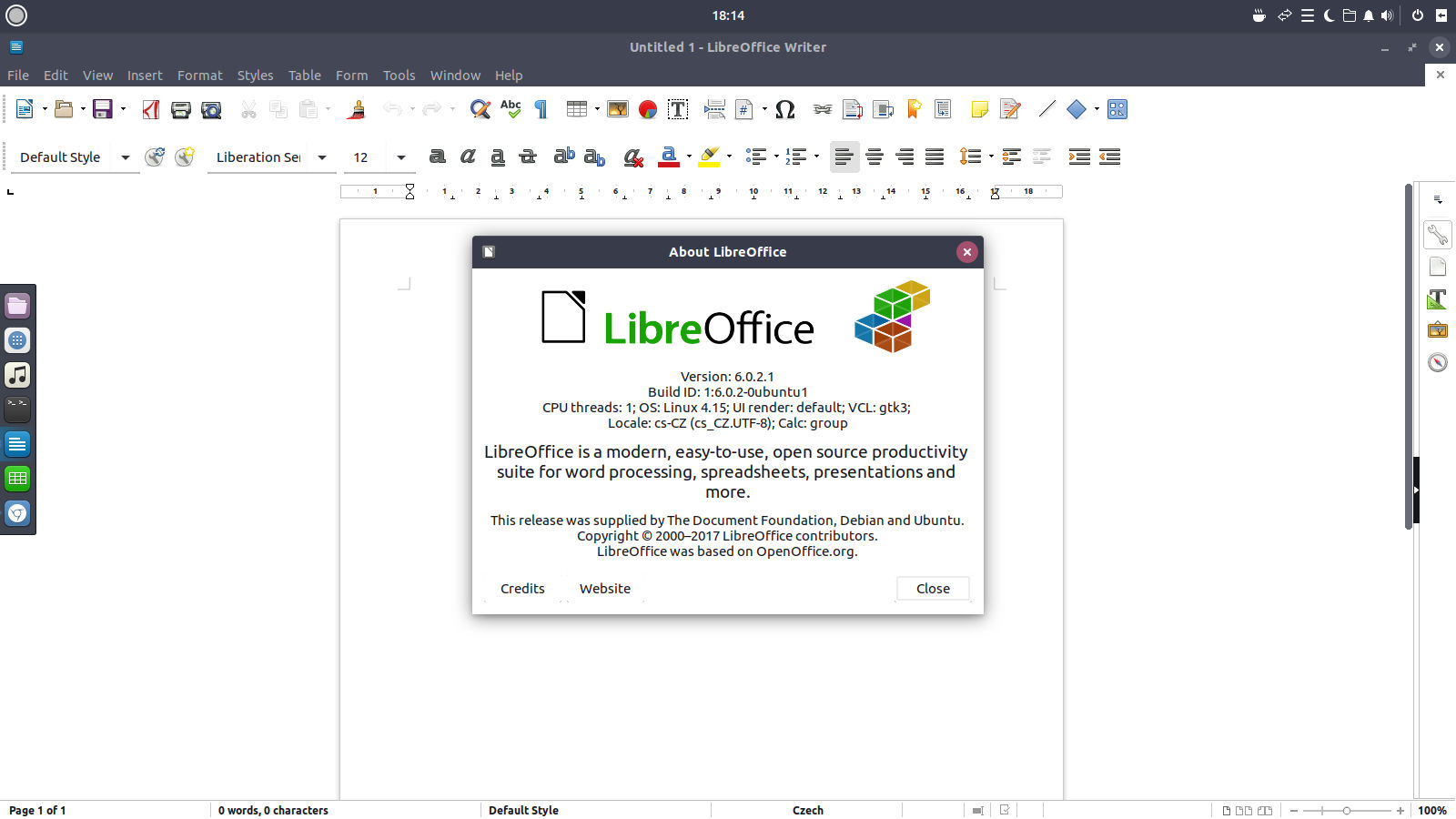Open sidebar Properties wrench icon
Viewport: 1456px width, 819px height.
point(1438,235)
